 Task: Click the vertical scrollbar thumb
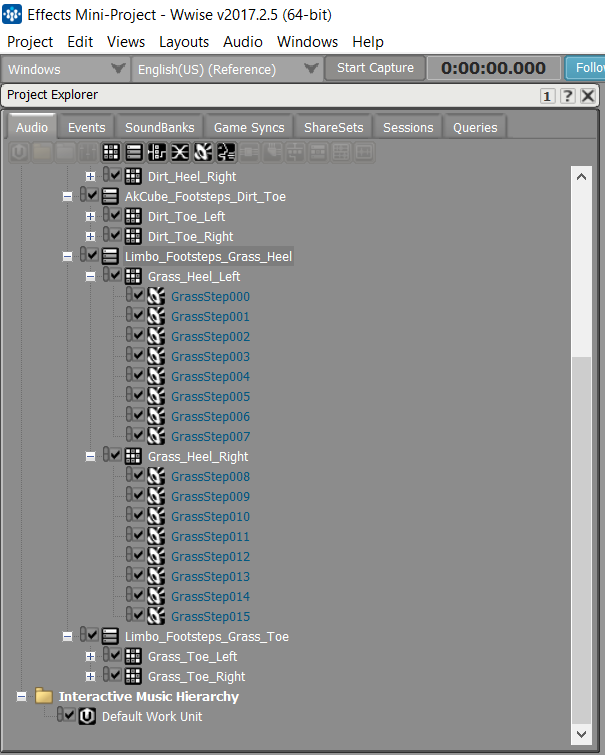pyautogui.click(x=581, y=540)
